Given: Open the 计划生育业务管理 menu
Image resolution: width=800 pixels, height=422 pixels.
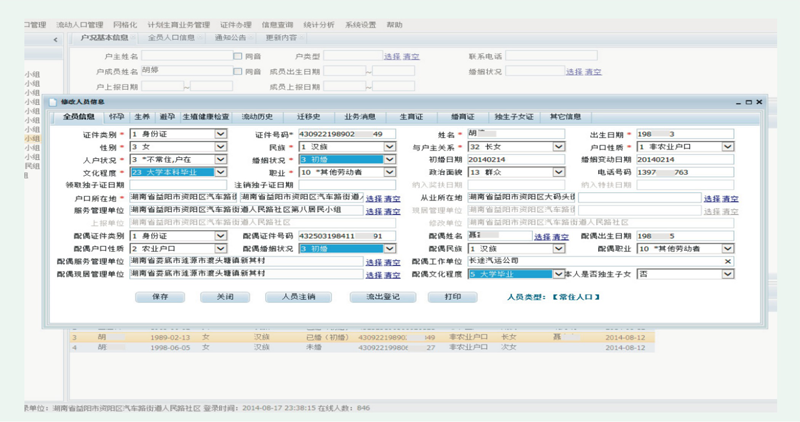Looking at the screenshot, I should tap(179, 24).
